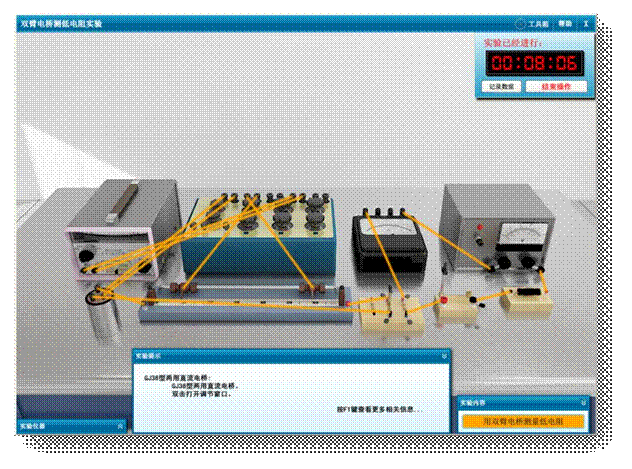Toggle the red push-button switch
The height and width of the screenshot is (469, 632).
pos(443,300)
